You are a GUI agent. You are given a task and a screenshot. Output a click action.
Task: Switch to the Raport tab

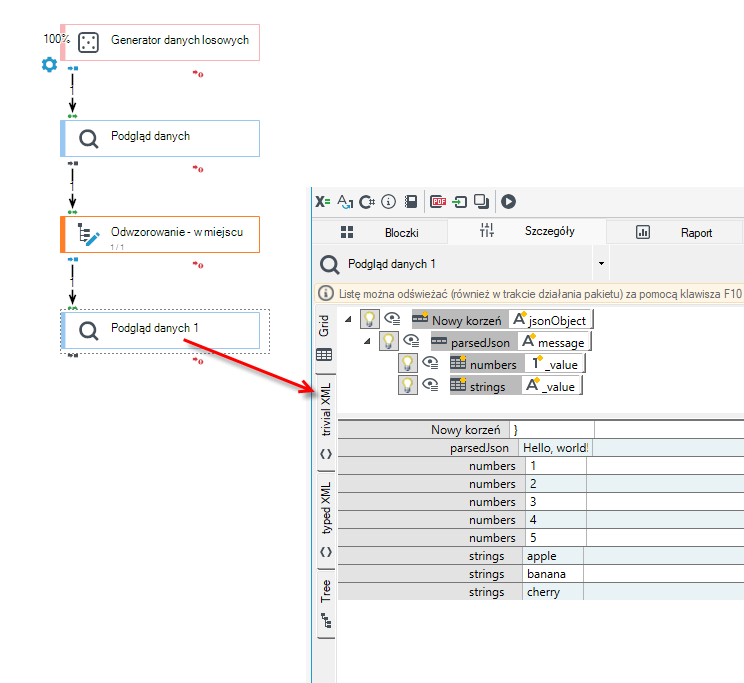click(x=674, y=232)
